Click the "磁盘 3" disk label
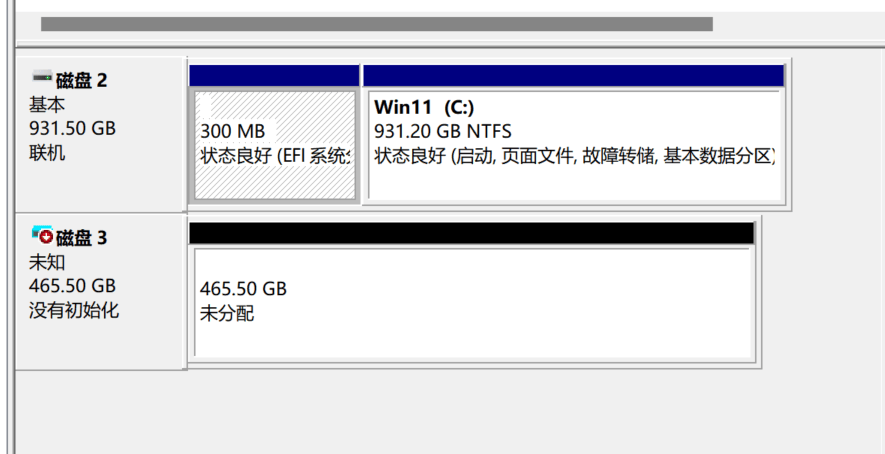This screenshot has height=454, width=885. click(x=82, y=238)
